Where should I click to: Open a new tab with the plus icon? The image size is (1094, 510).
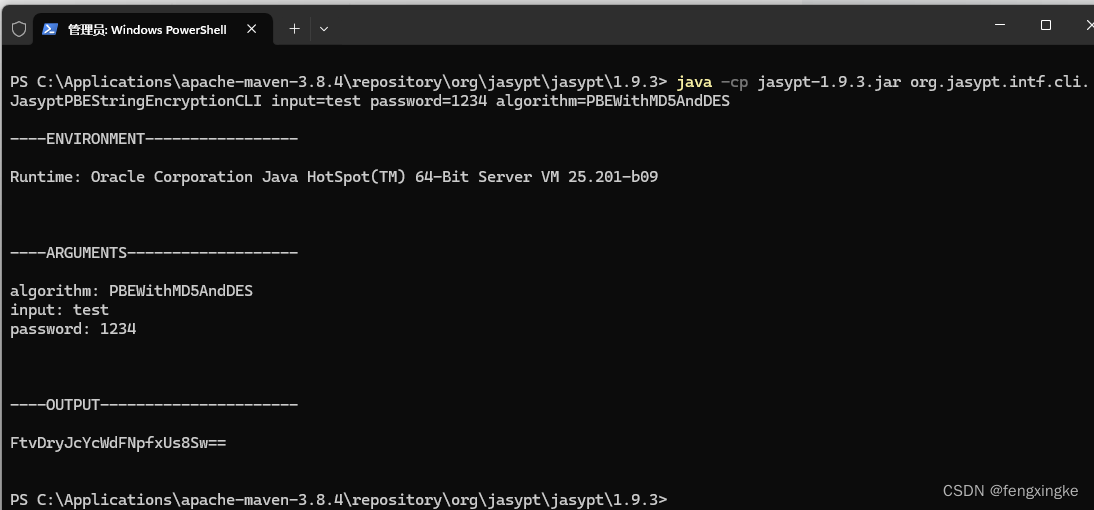click(x=294, y=29)
